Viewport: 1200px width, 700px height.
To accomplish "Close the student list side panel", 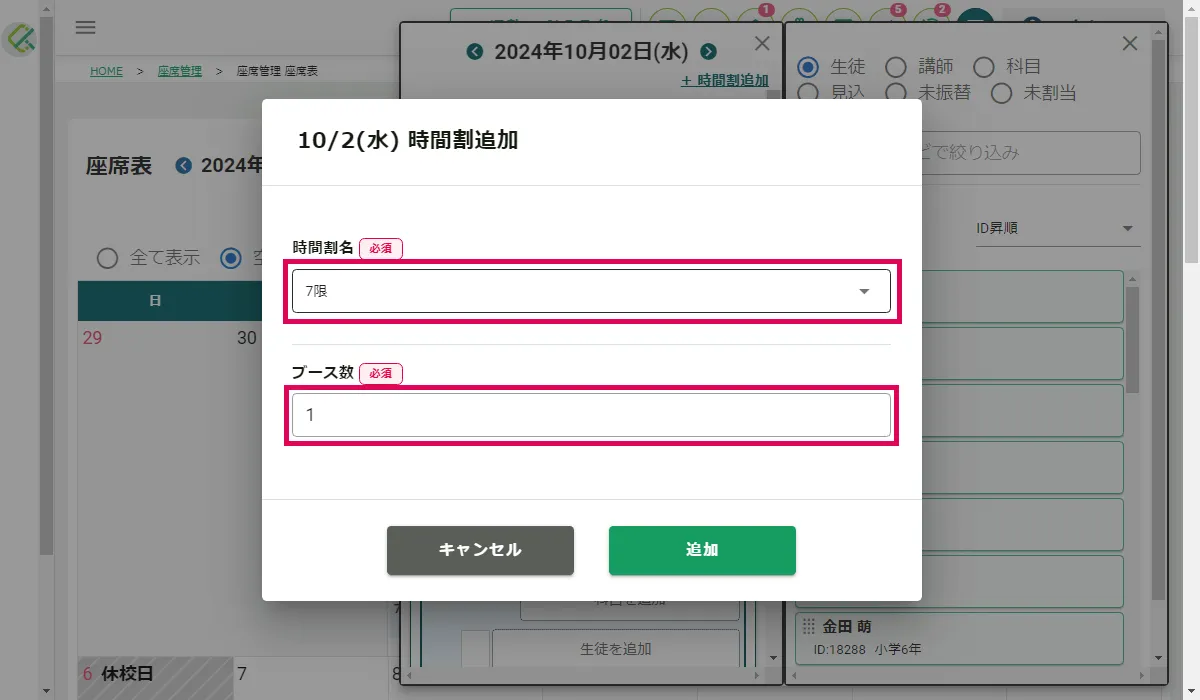I will pos(1130,43).
